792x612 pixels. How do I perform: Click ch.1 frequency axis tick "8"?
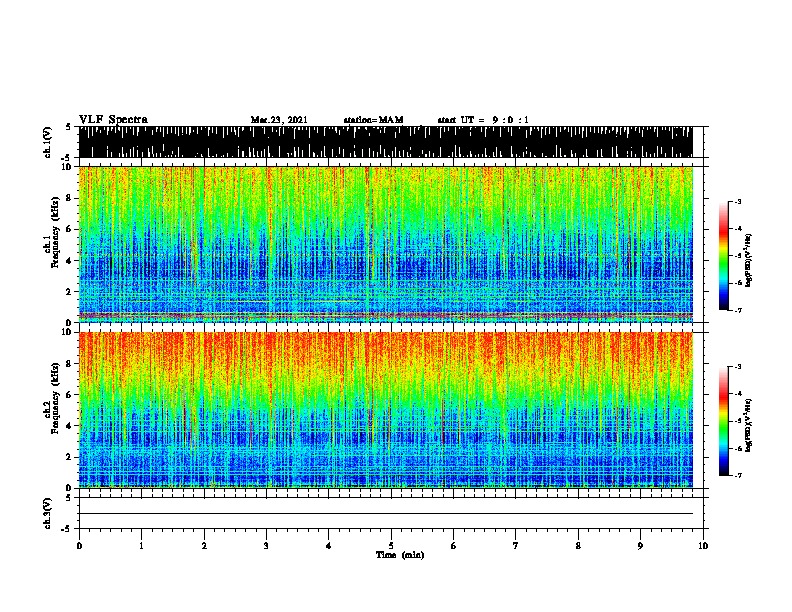[70, 198]
